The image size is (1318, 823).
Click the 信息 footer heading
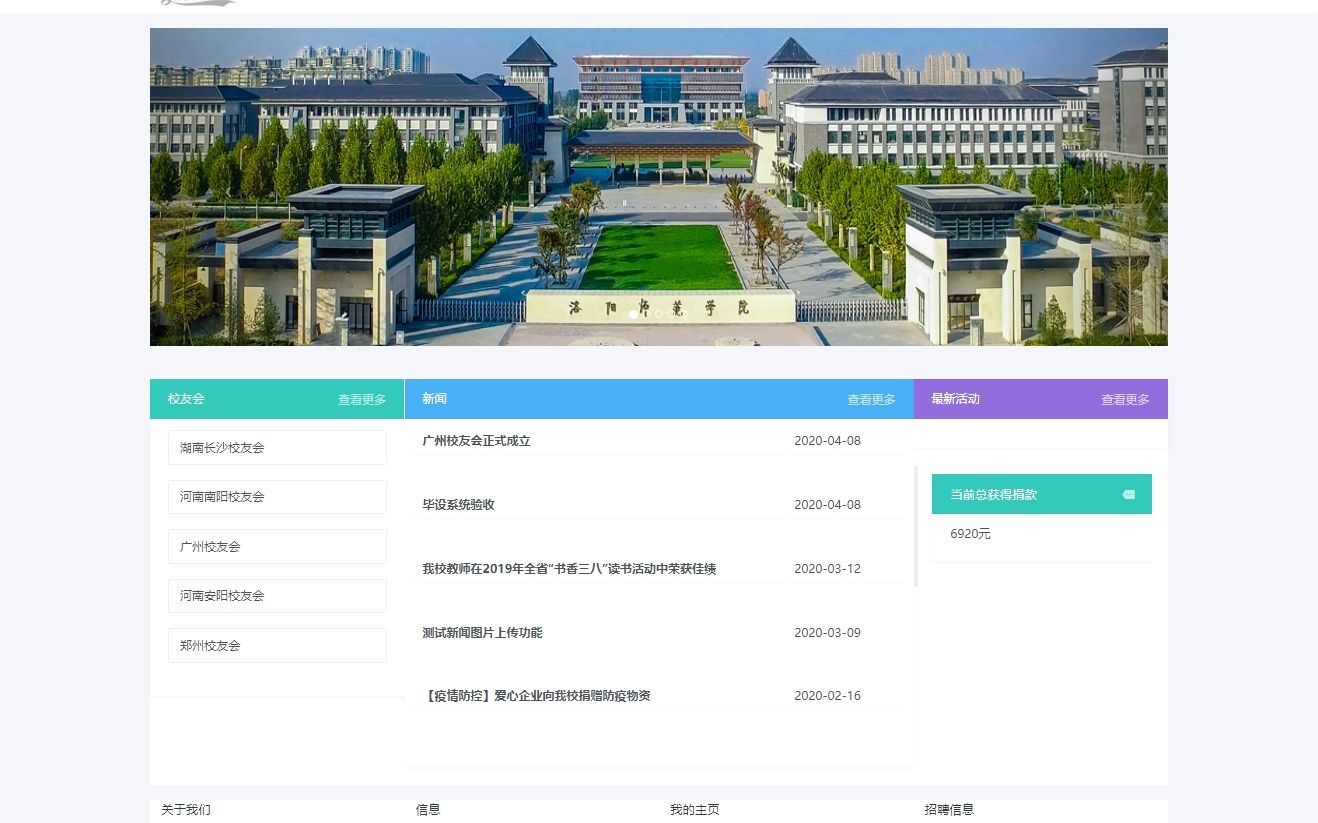(428, 809)
